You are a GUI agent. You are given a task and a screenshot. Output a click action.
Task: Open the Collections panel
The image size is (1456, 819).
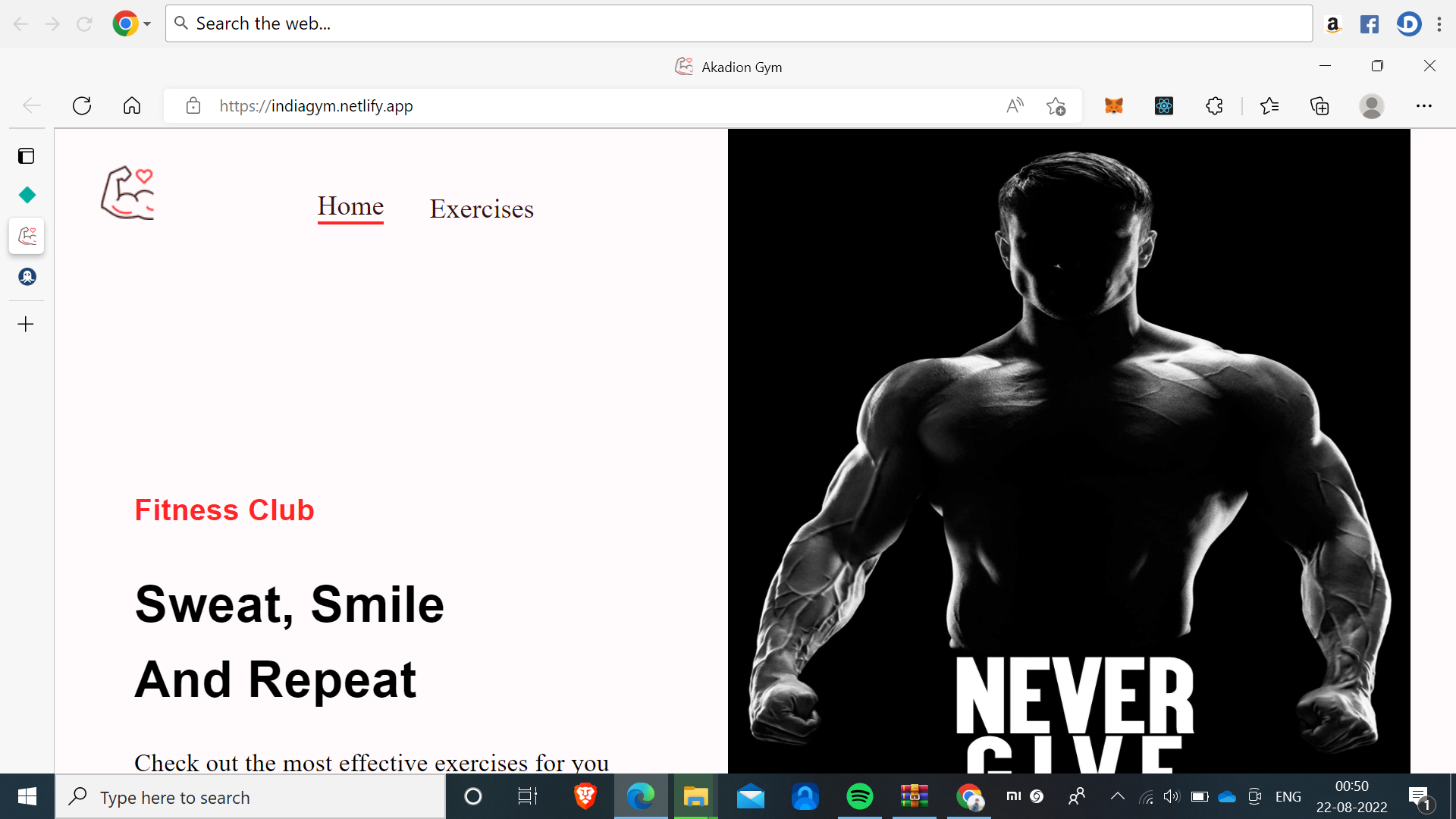tap(1319, 106)
